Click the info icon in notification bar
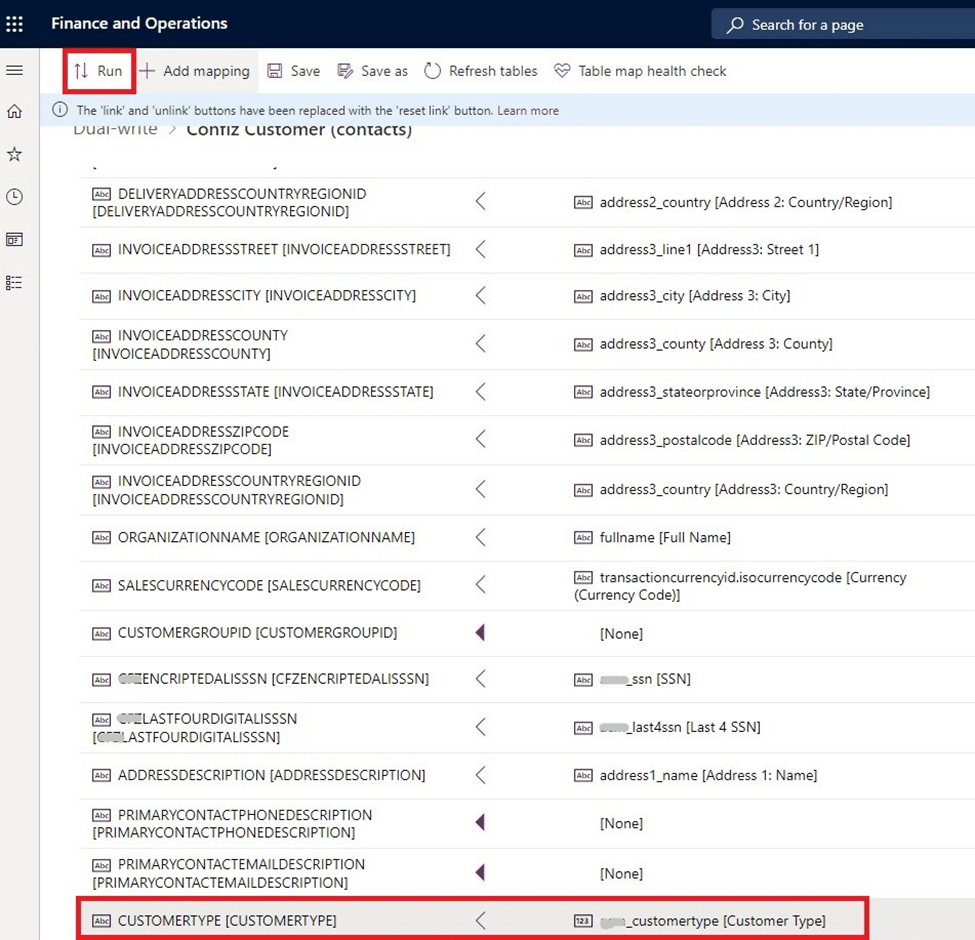The width and height of the screenshot is (975, 940). coord(60,110)
